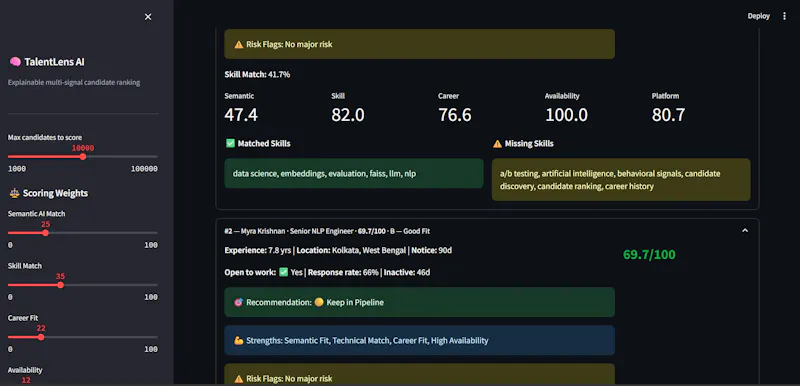This screenshot has width=800, height=386.
Task: Click the green 69.7/100 score
Action: click(x=649, y=254)
